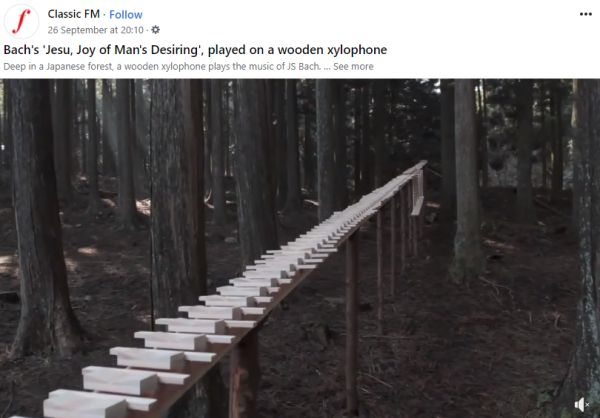
Task: Click the gear icon beside the timestamp
Action: (x=155, y=29)
